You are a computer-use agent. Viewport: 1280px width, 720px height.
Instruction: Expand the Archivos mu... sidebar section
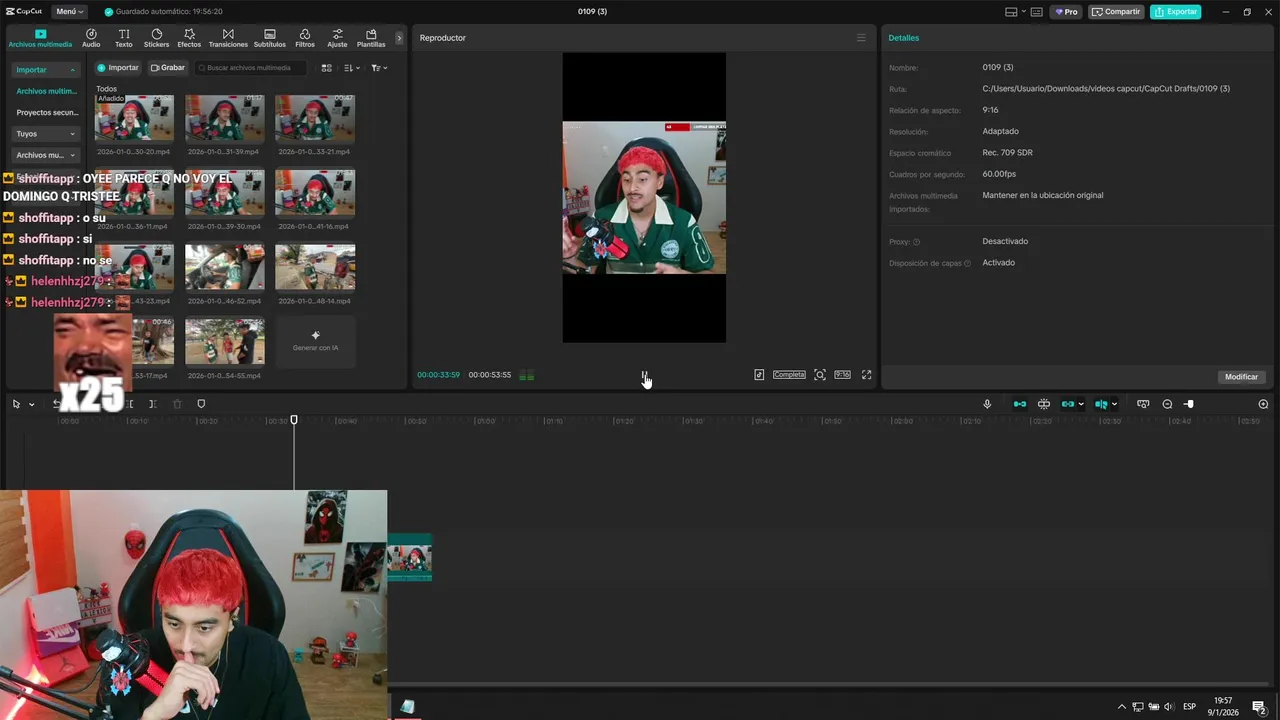tap(45, 155)
